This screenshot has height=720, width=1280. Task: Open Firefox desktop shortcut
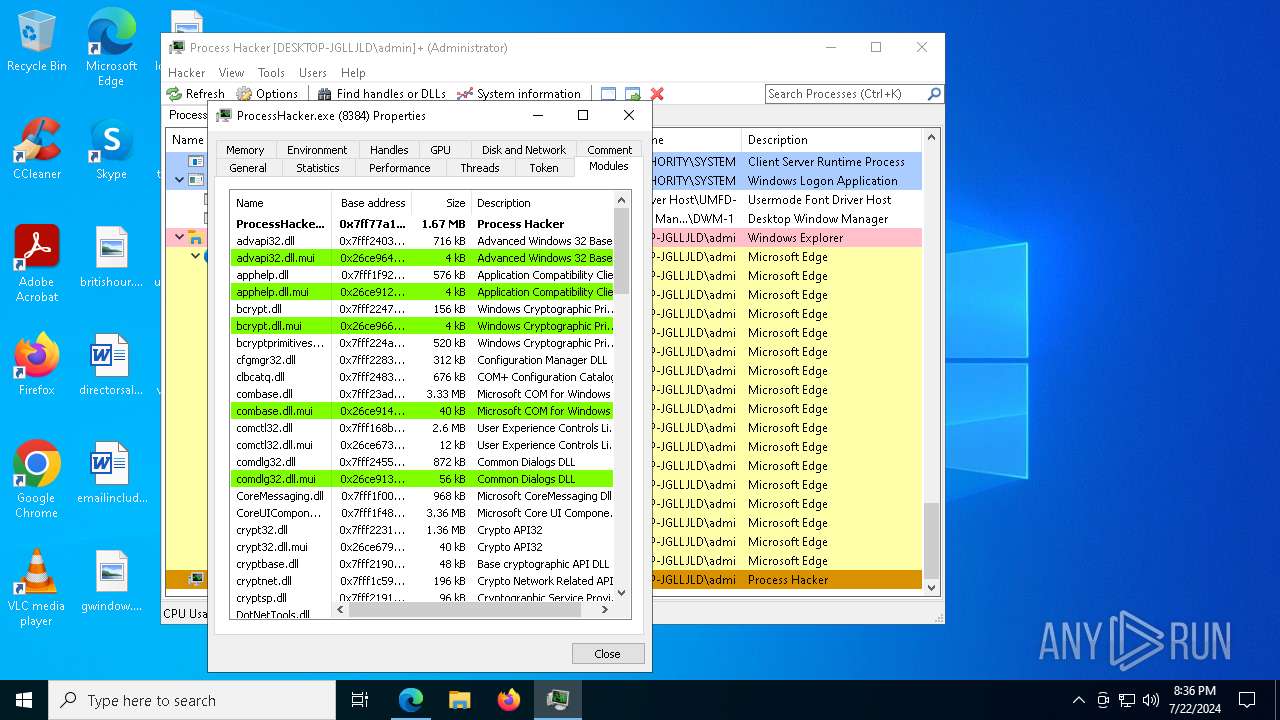[37, 365]
